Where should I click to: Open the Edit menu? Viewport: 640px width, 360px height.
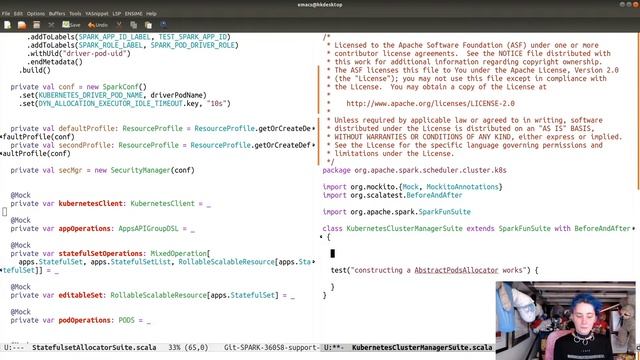(18, 13)
